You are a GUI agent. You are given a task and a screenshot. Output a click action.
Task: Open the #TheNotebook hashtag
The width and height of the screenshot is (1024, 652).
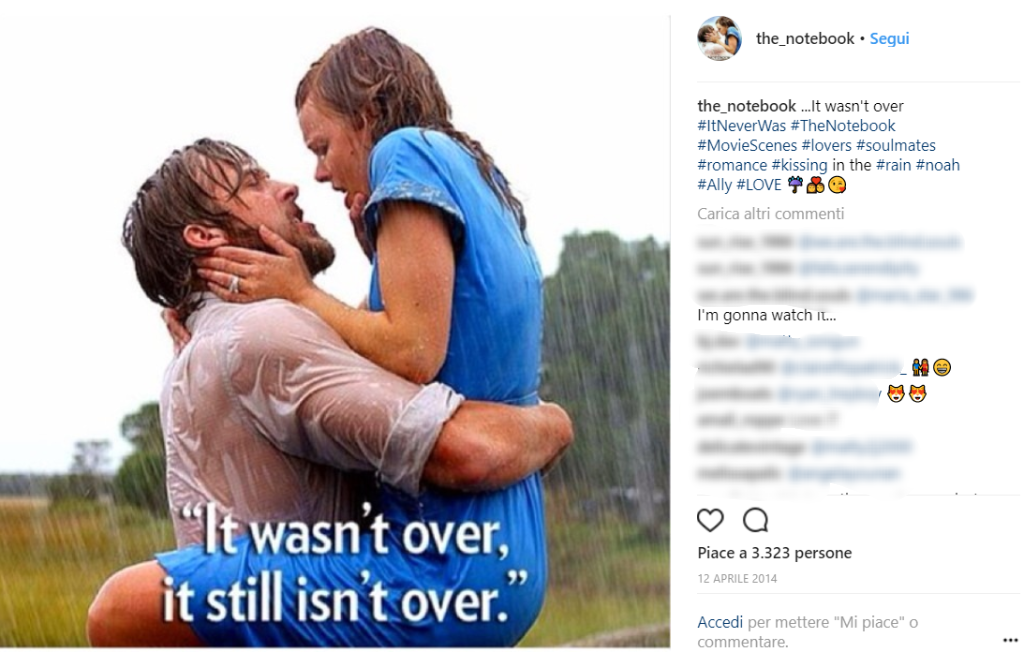coord(842,125)
